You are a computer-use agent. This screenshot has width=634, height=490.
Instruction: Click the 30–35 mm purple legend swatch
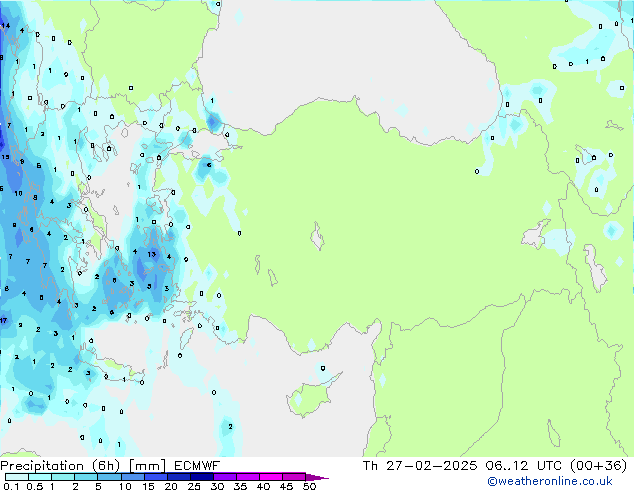tap(224, 477)
